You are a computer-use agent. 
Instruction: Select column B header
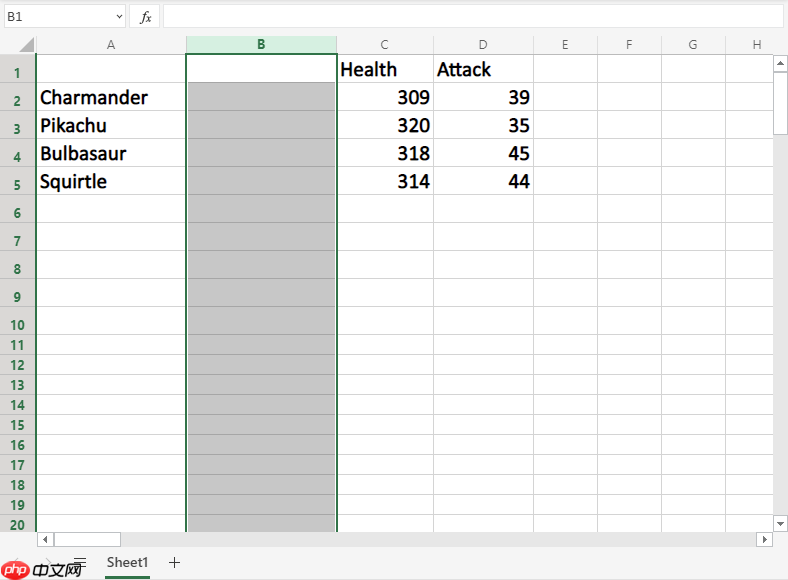[x=261, y=45]
